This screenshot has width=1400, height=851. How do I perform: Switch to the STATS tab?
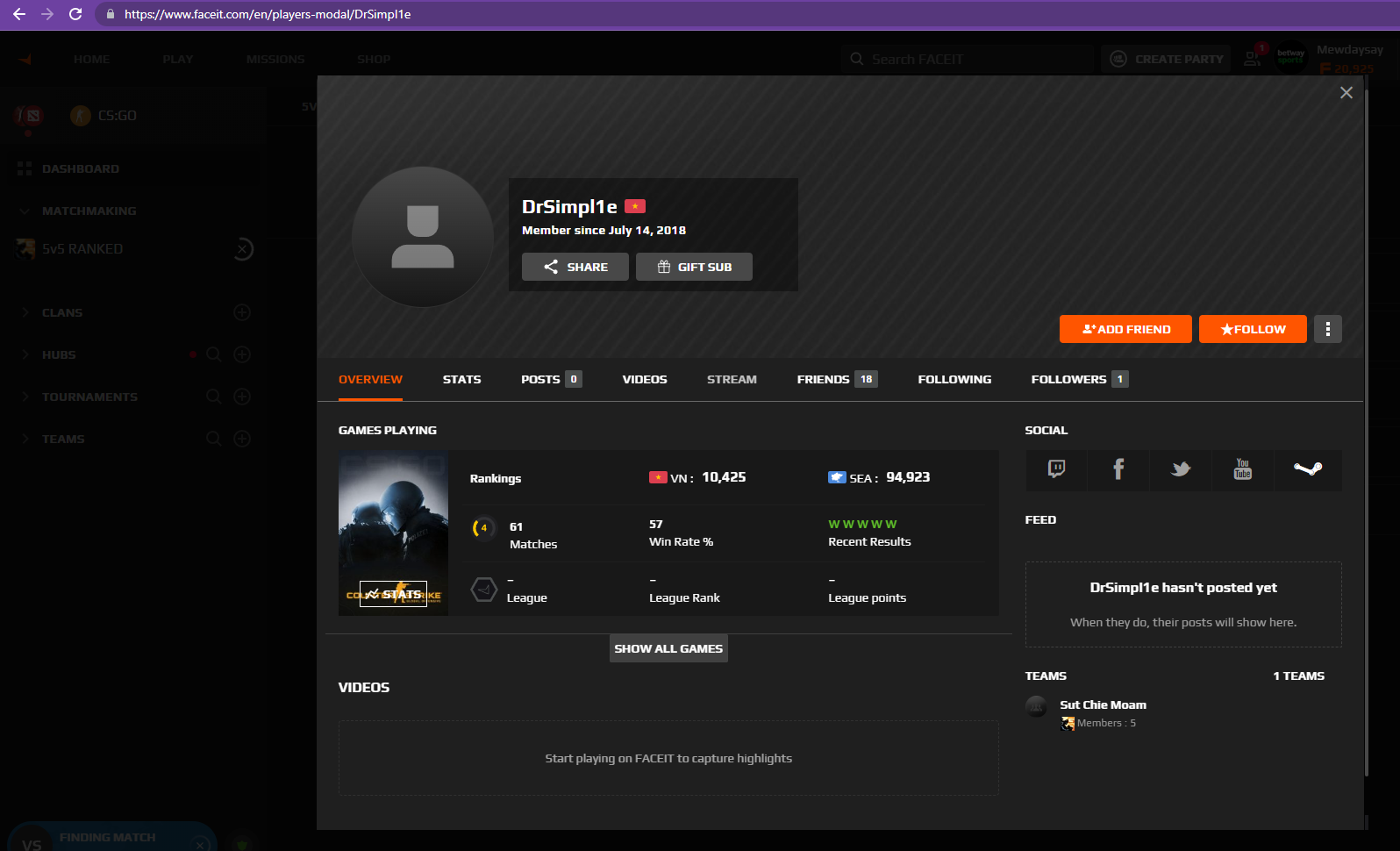461,379
